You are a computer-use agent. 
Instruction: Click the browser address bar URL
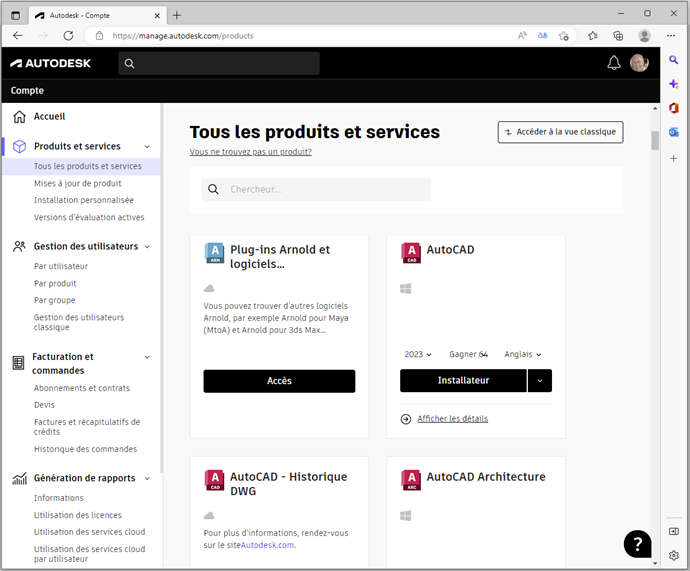pos(183,36)
